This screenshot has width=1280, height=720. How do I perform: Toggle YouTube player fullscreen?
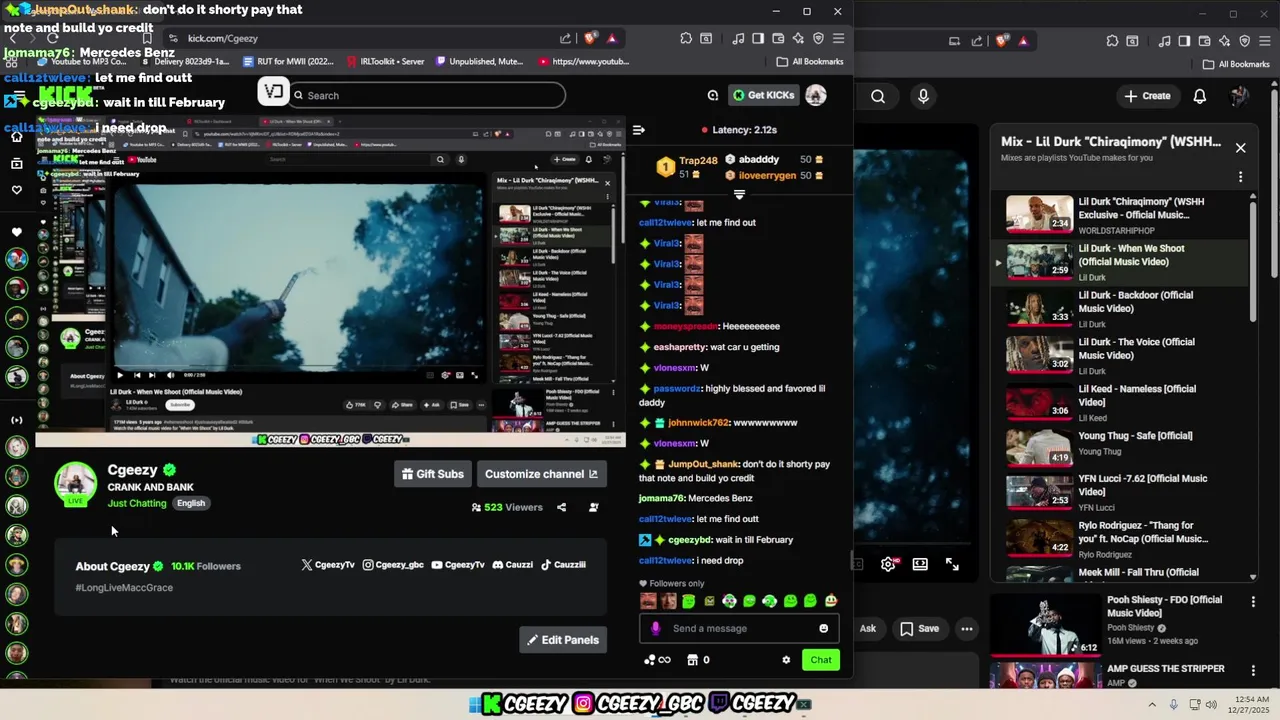click(x=952, y=564)
